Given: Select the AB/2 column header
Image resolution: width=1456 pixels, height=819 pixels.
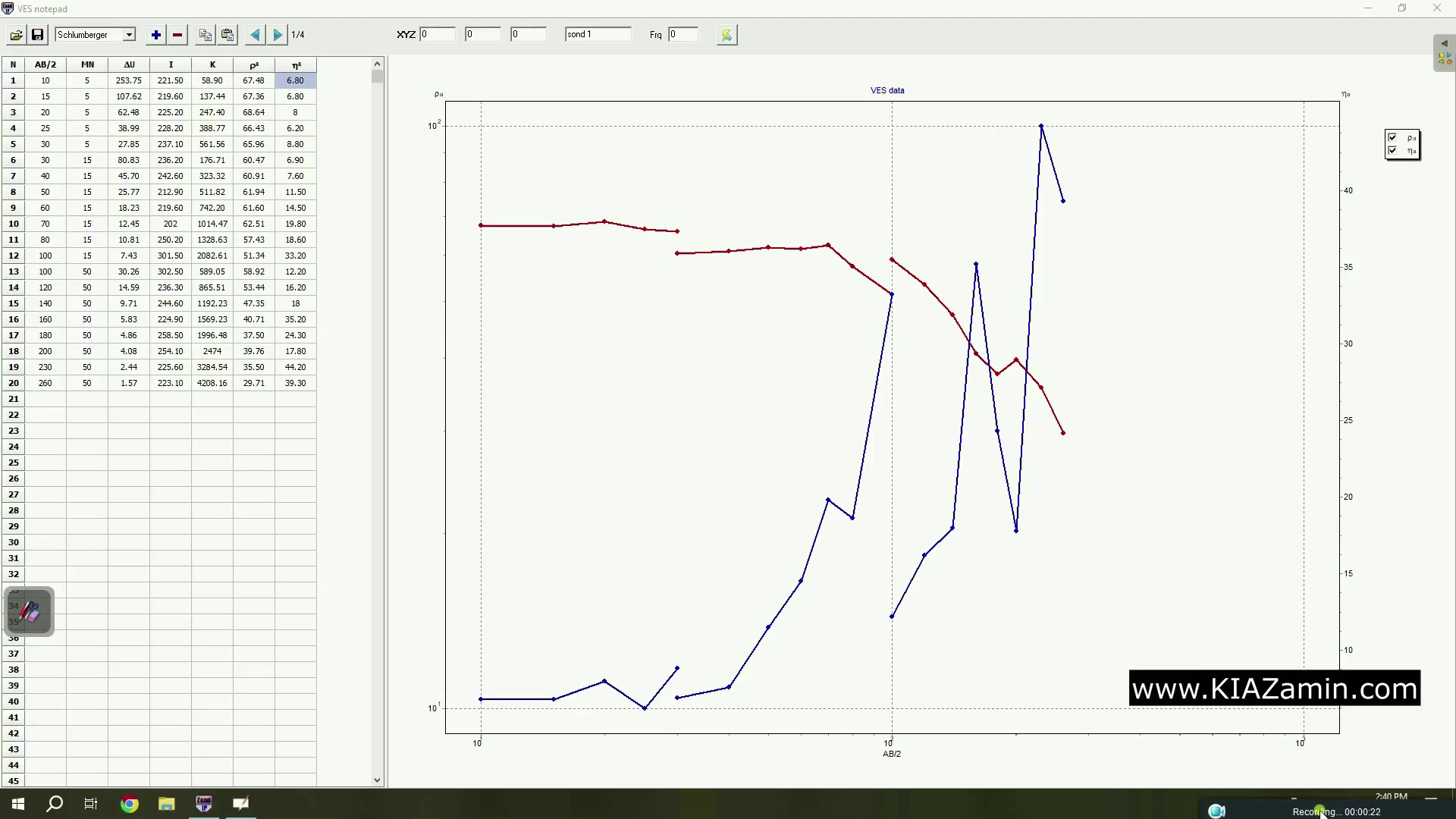Looking at the screenshot, I should coord(45,64).
